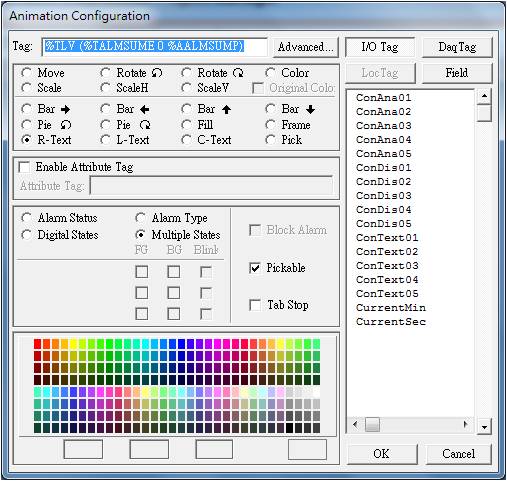This screenshot has height=481, width=507.
Task: Select the Bar right-arrow animation option
Action: (x=26, y=109)
